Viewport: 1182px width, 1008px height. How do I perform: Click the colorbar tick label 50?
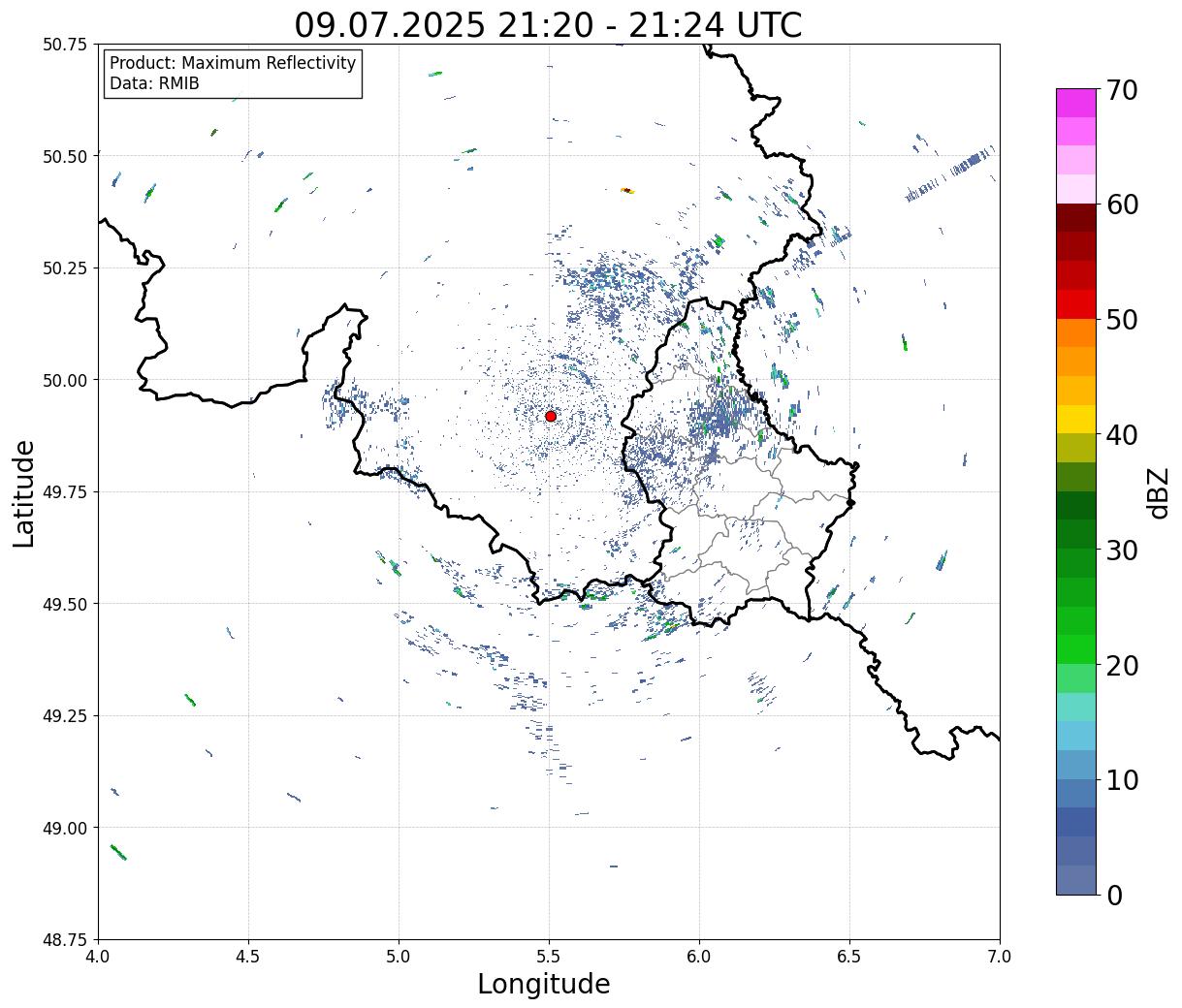1121,320
